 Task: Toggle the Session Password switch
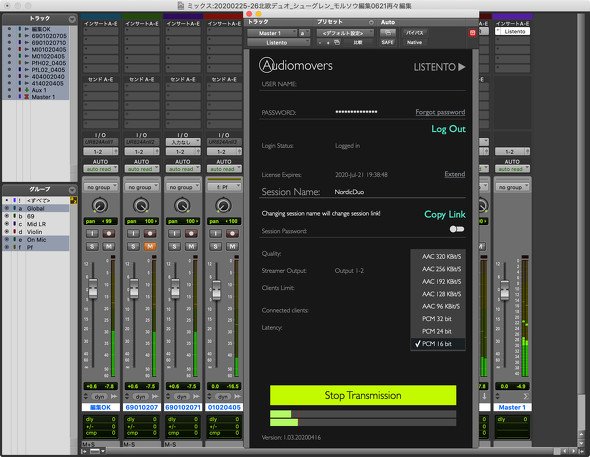[x=457, y=229]
